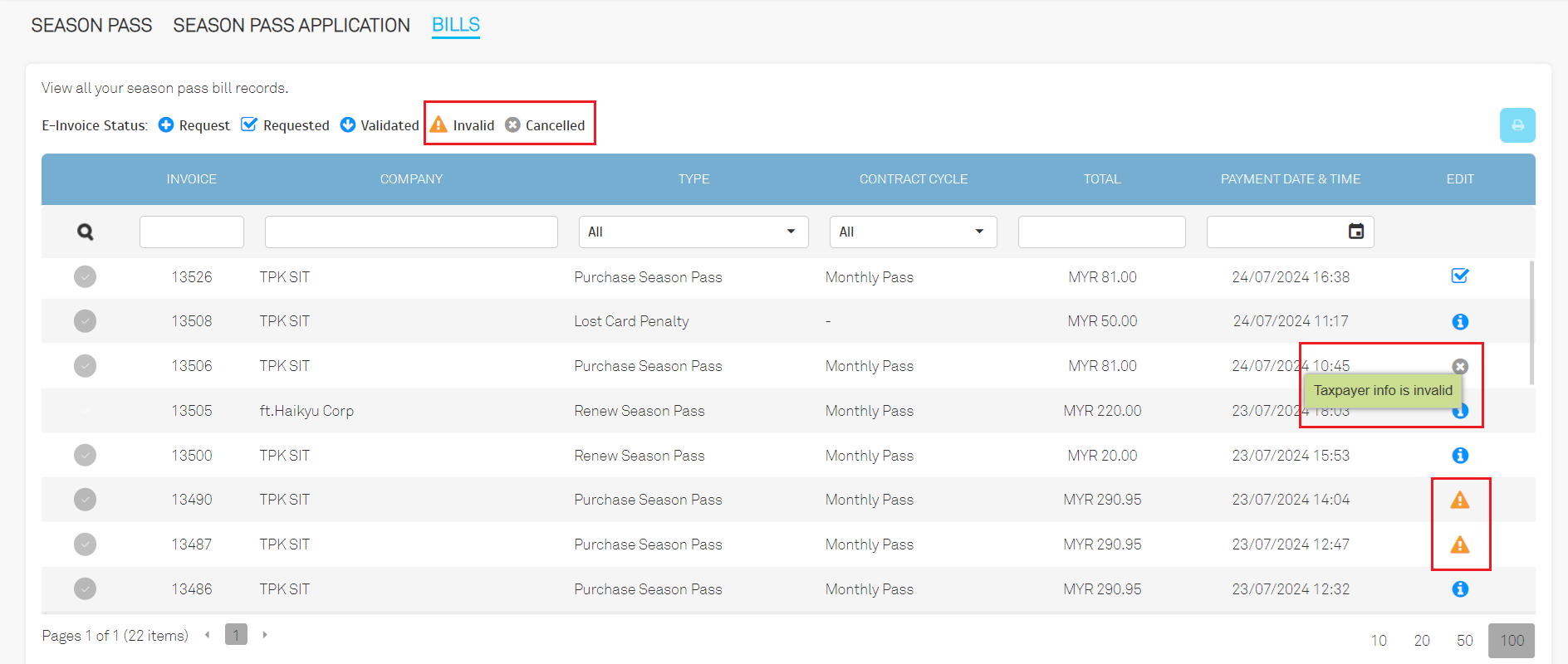
Task: Open the Contract Cycle filter dropdown
Action: coord(912,232)
